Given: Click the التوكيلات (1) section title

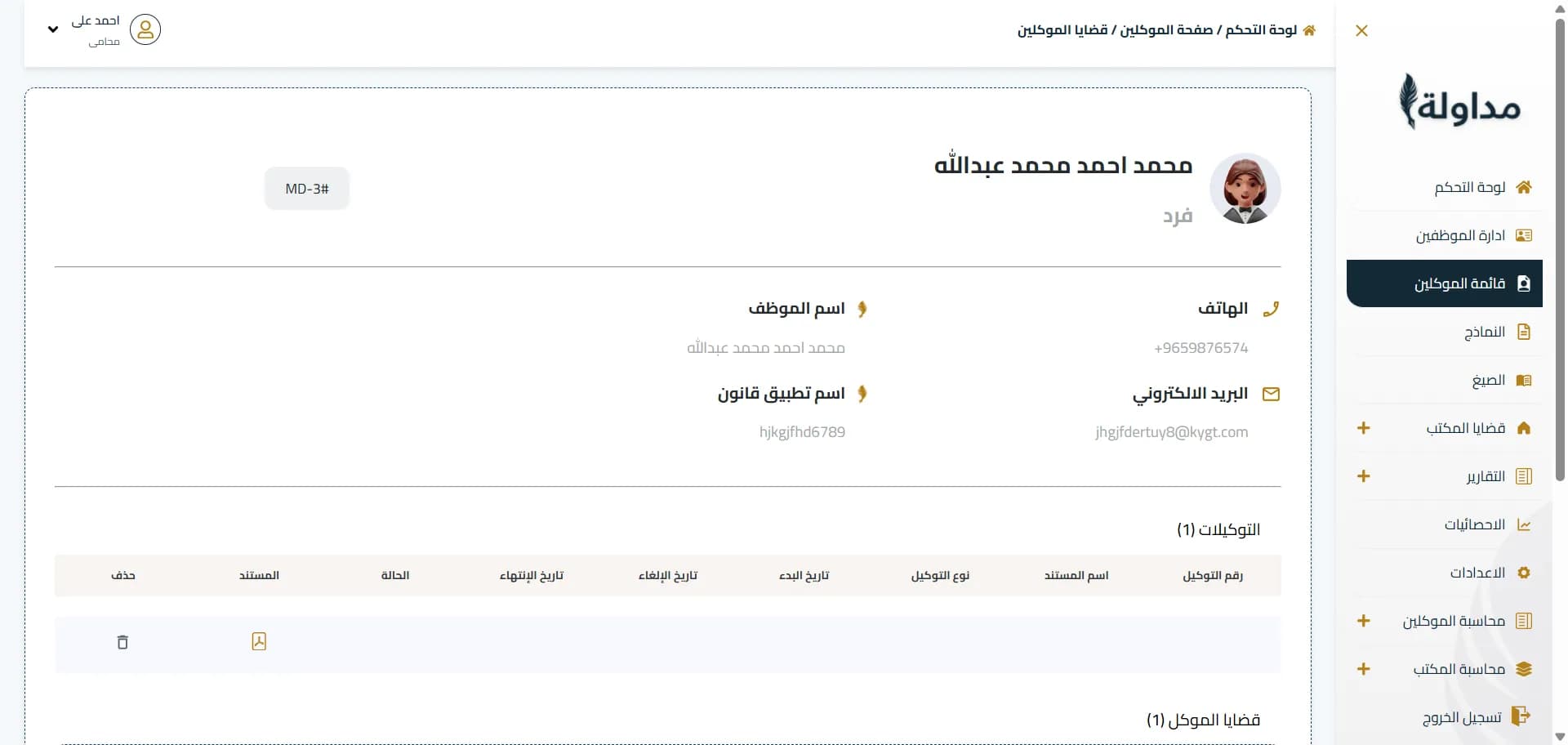Looking at the screenshot, I should (1218, 529).
